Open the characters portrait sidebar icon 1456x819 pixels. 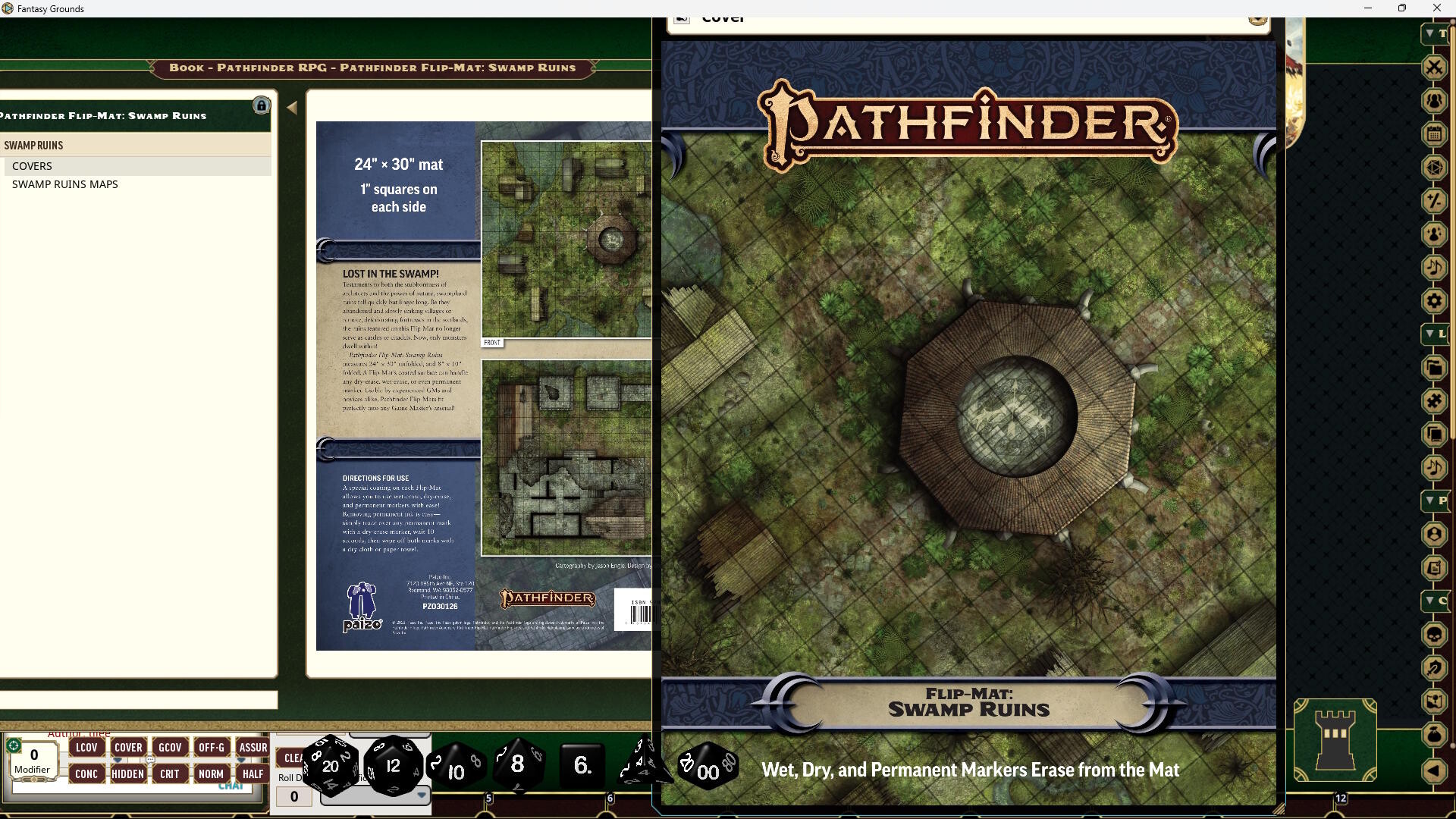[x=1434, y=535]
